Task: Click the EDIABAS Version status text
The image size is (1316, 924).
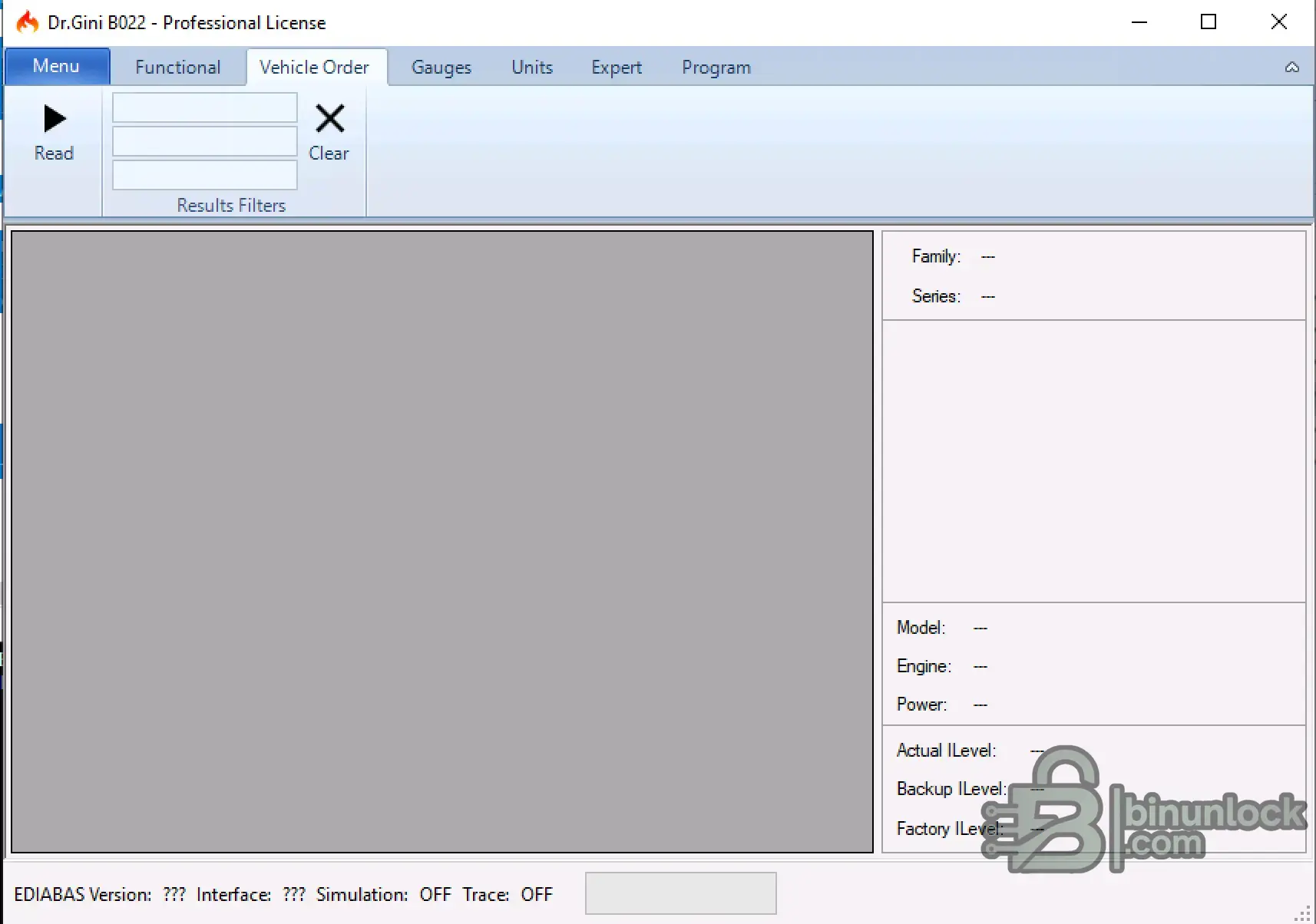Action: [100, 895]
